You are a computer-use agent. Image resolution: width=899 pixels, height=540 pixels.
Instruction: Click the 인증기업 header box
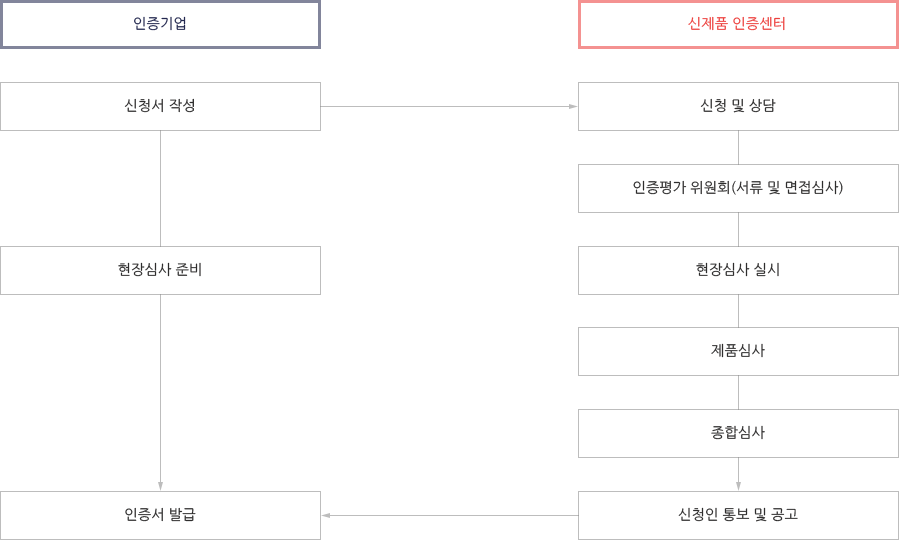[x=160, y=25]
